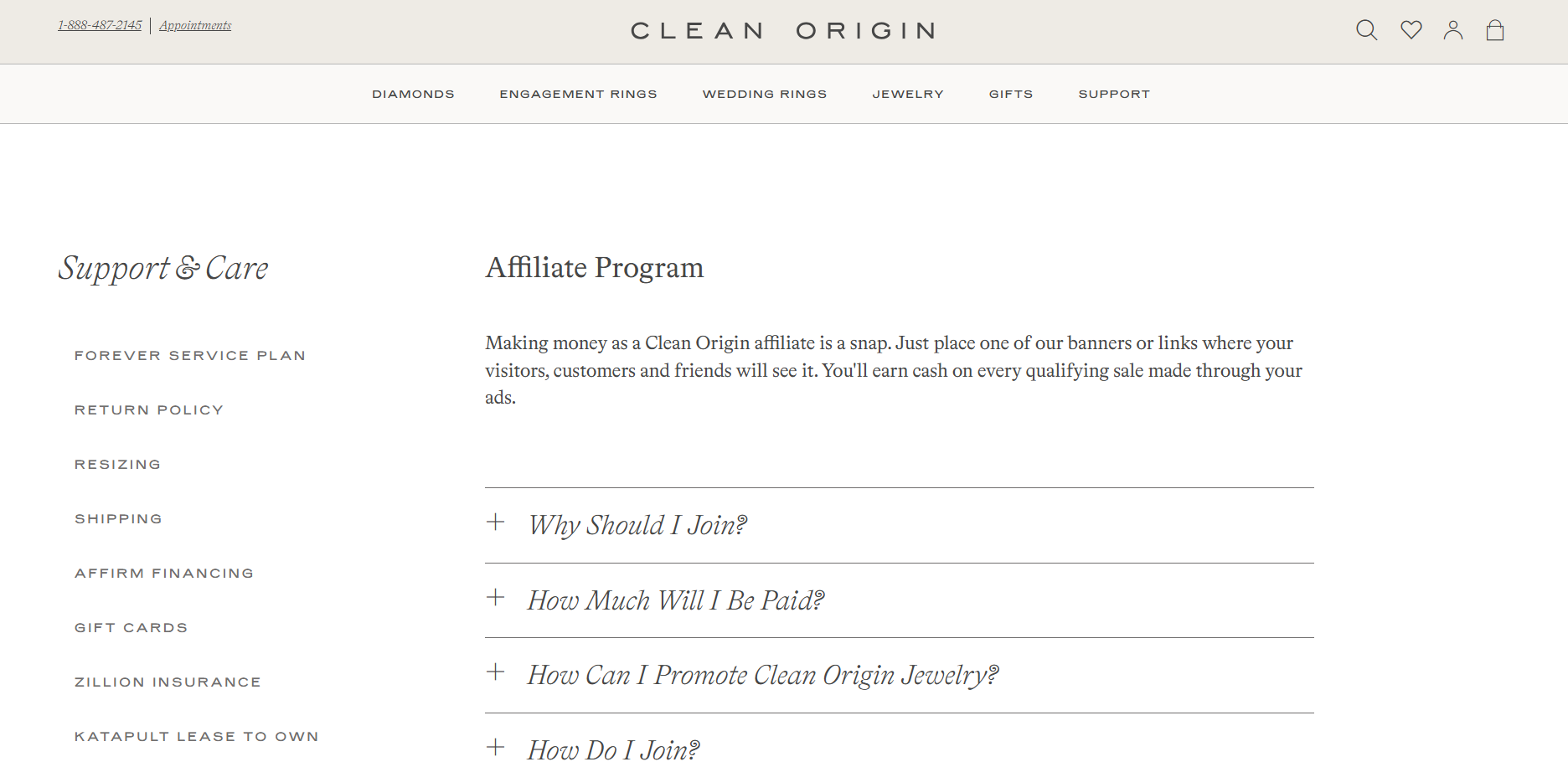Expand How Much Will I Be Paid? question

point(676,601)
